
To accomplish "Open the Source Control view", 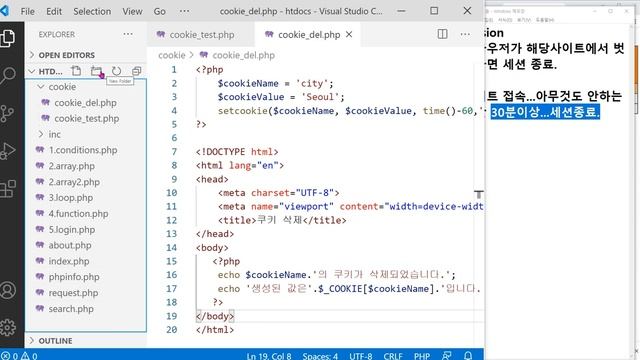I will tap(7, 114).
